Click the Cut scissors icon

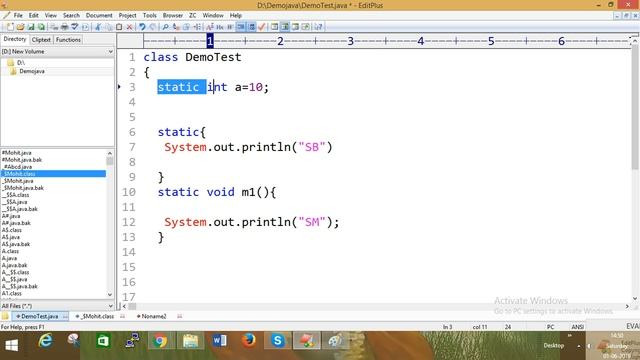tap(98, 27)
